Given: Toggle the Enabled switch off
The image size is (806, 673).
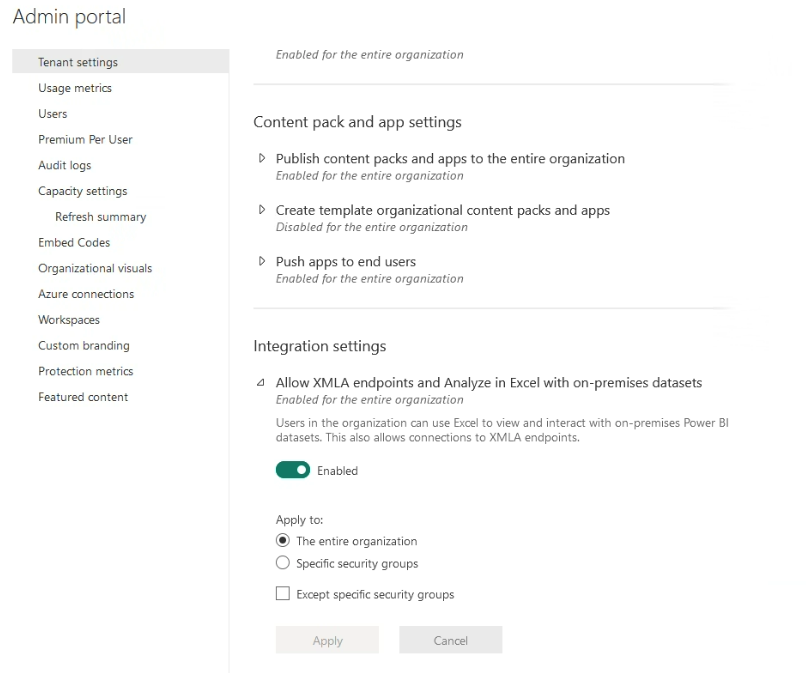Looking at the screenshot, I should click(293, 470).
